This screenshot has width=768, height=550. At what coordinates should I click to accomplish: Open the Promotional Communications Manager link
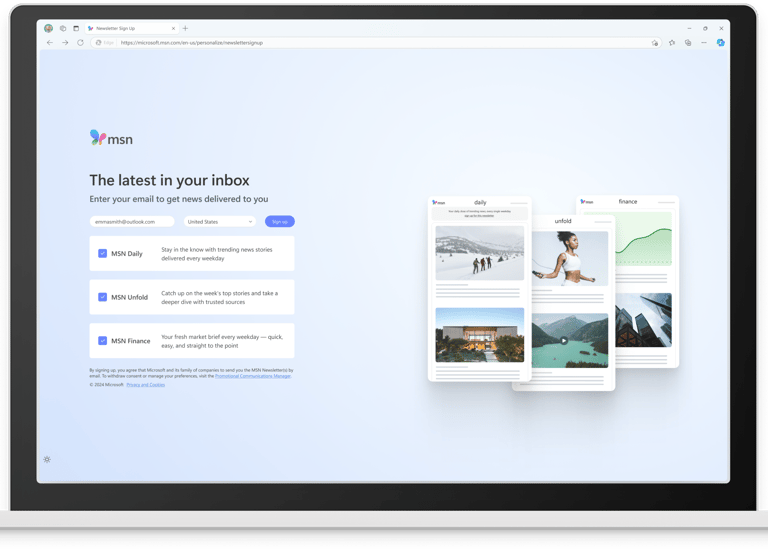253,376
